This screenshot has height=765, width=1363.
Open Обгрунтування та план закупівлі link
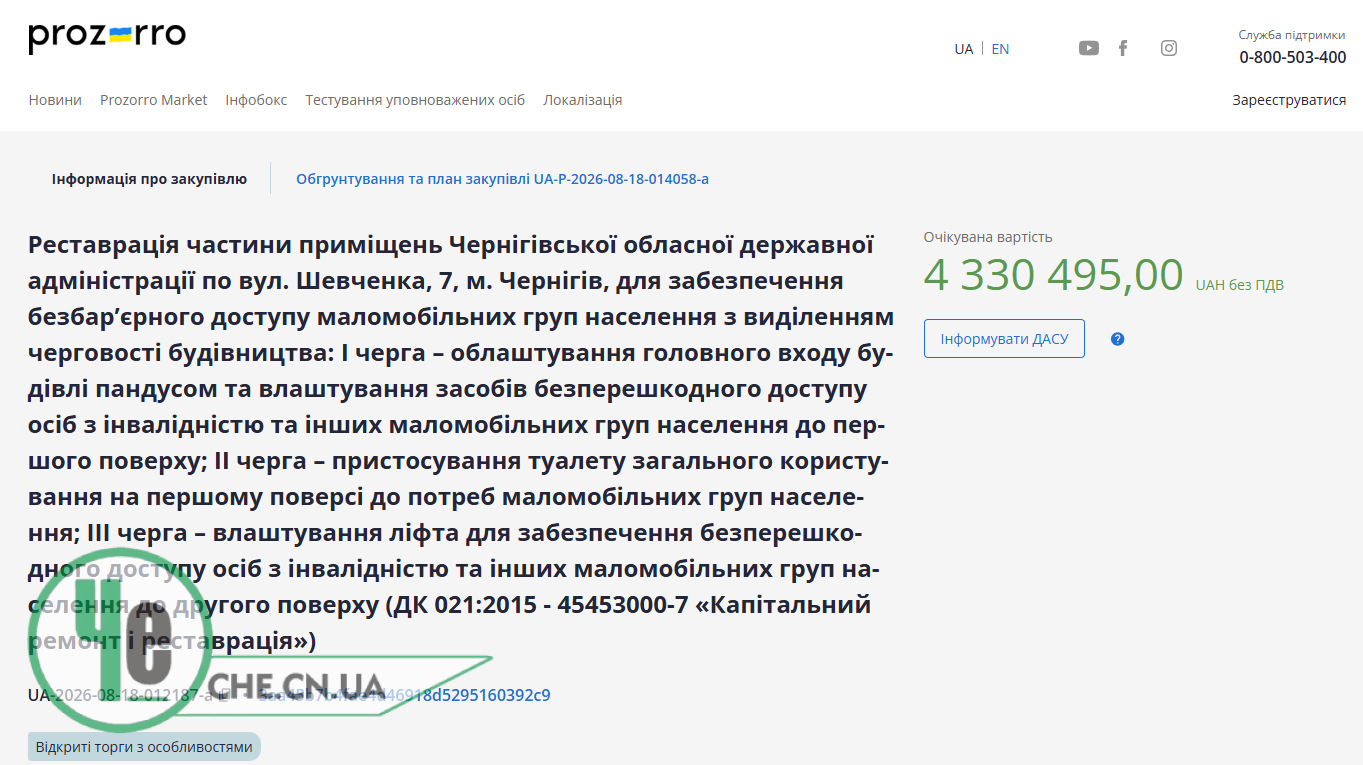502,179
